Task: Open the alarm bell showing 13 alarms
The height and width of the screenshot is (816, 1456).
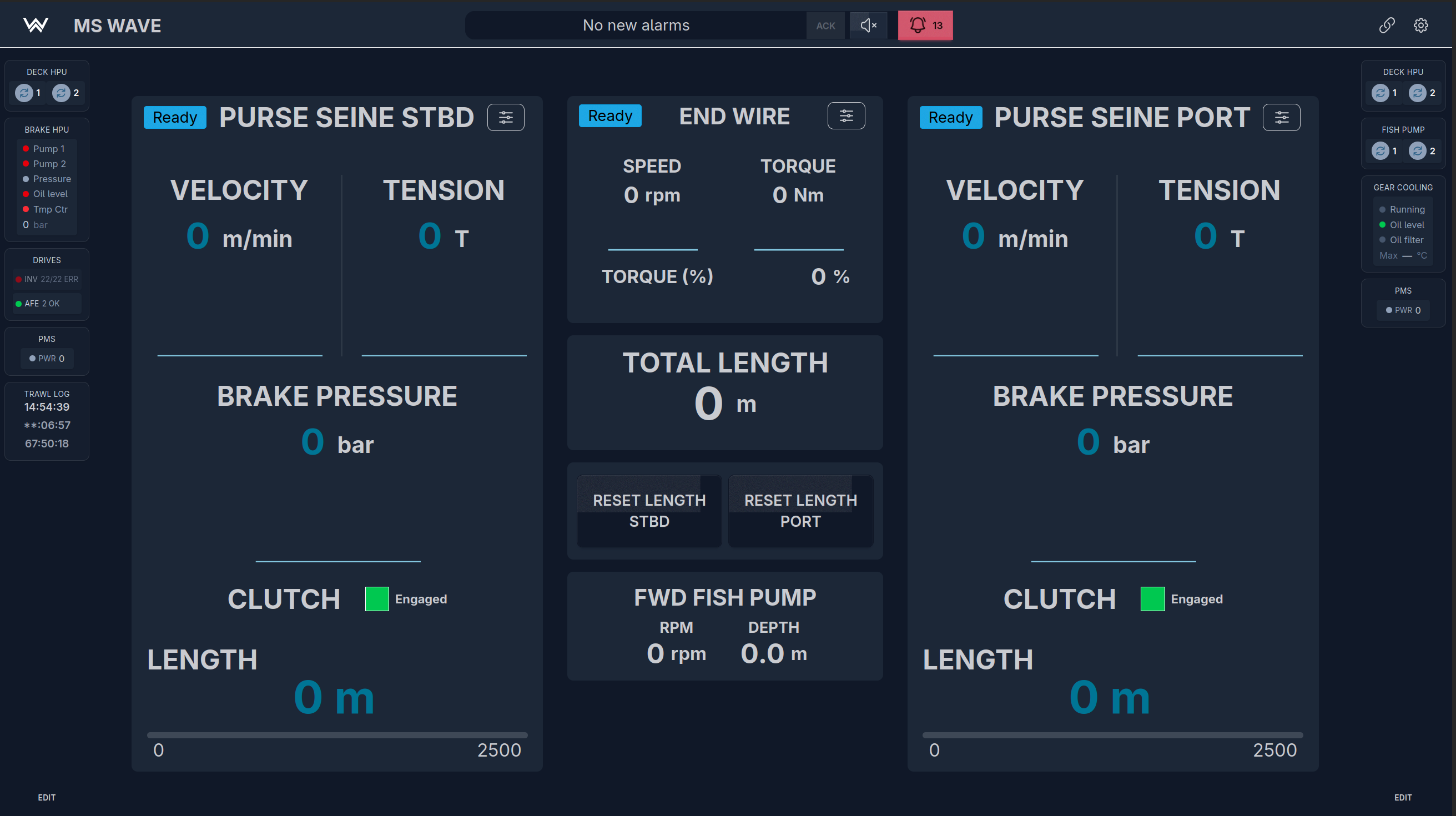Action: (925, 26)
